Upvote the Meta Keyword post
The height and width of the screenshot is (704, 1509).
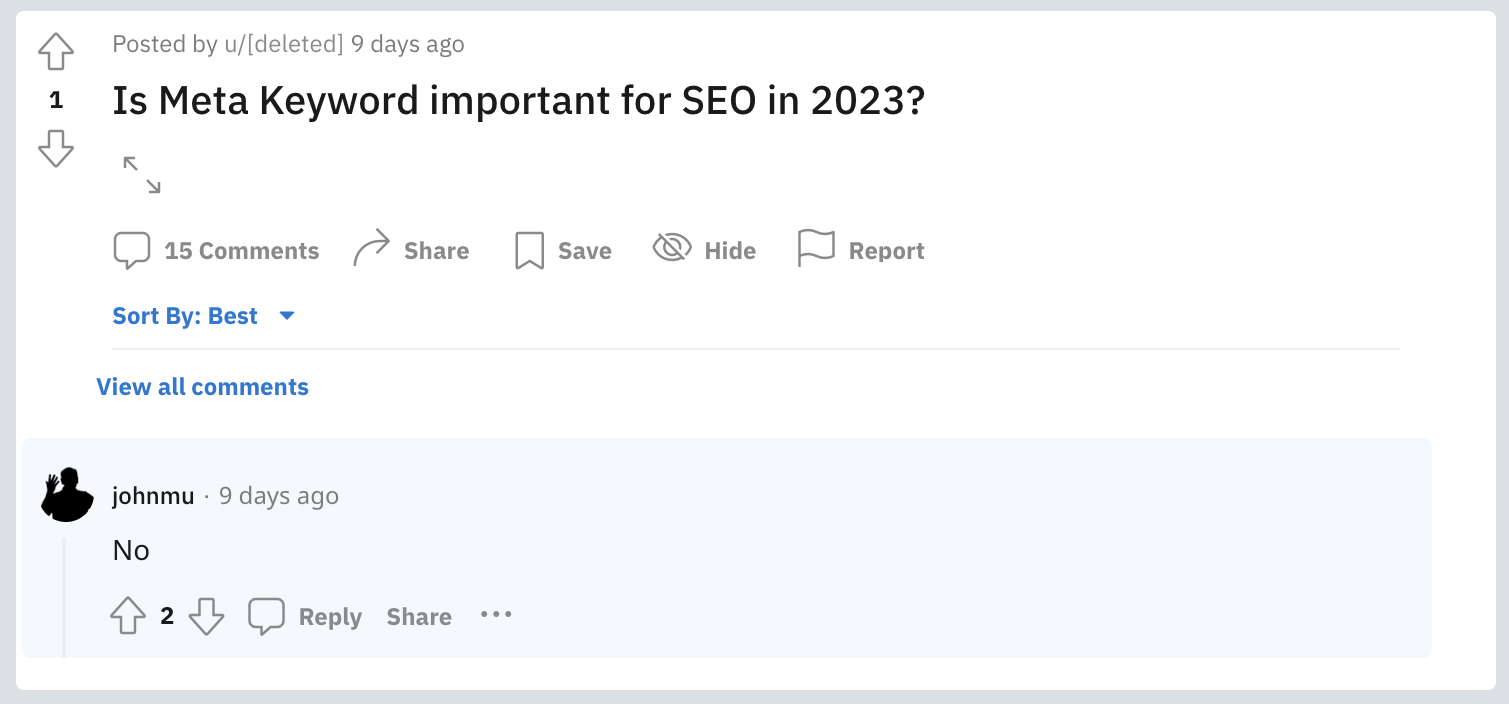pos(56,52)
